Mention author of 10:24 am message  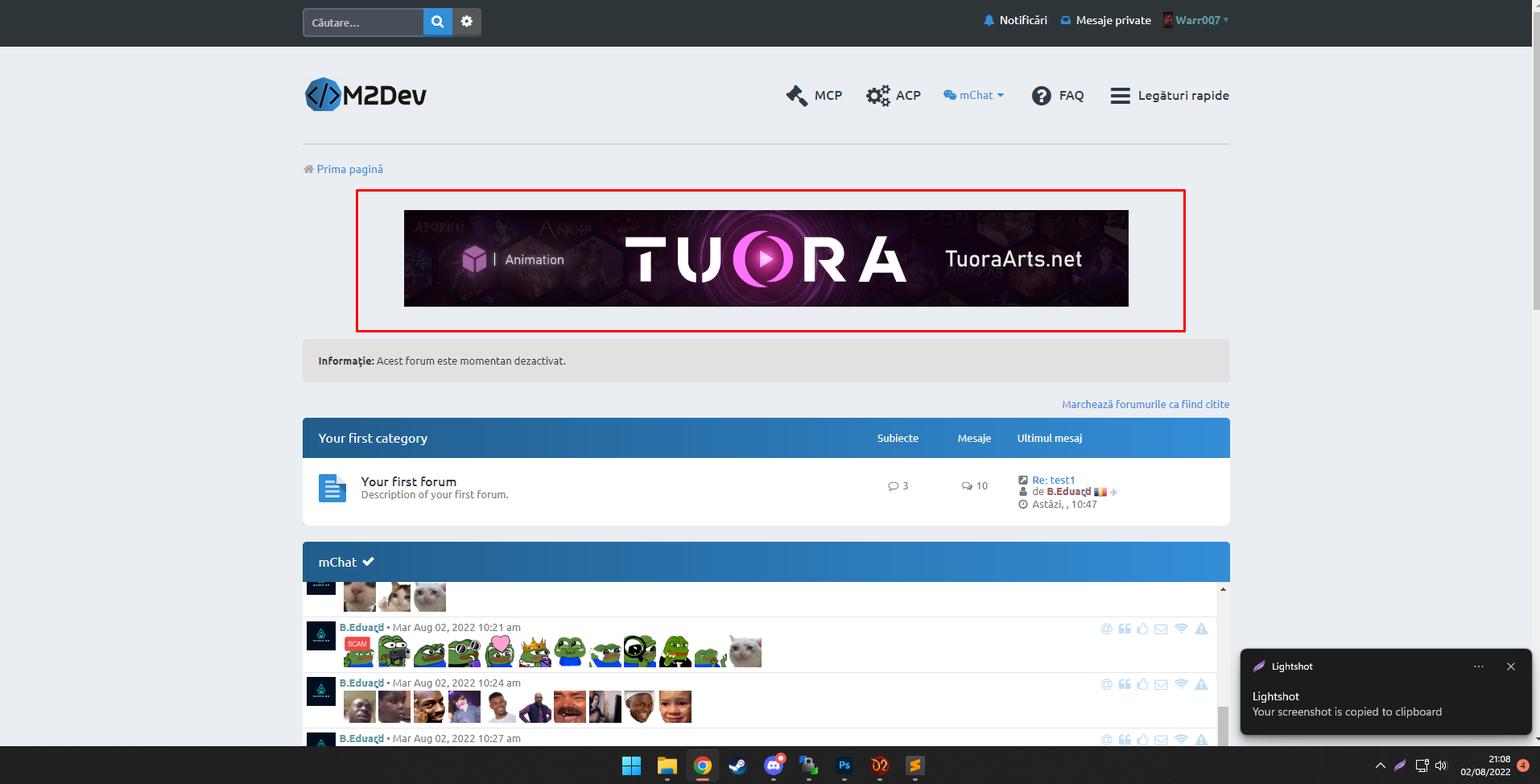[x=1107, y=684]
